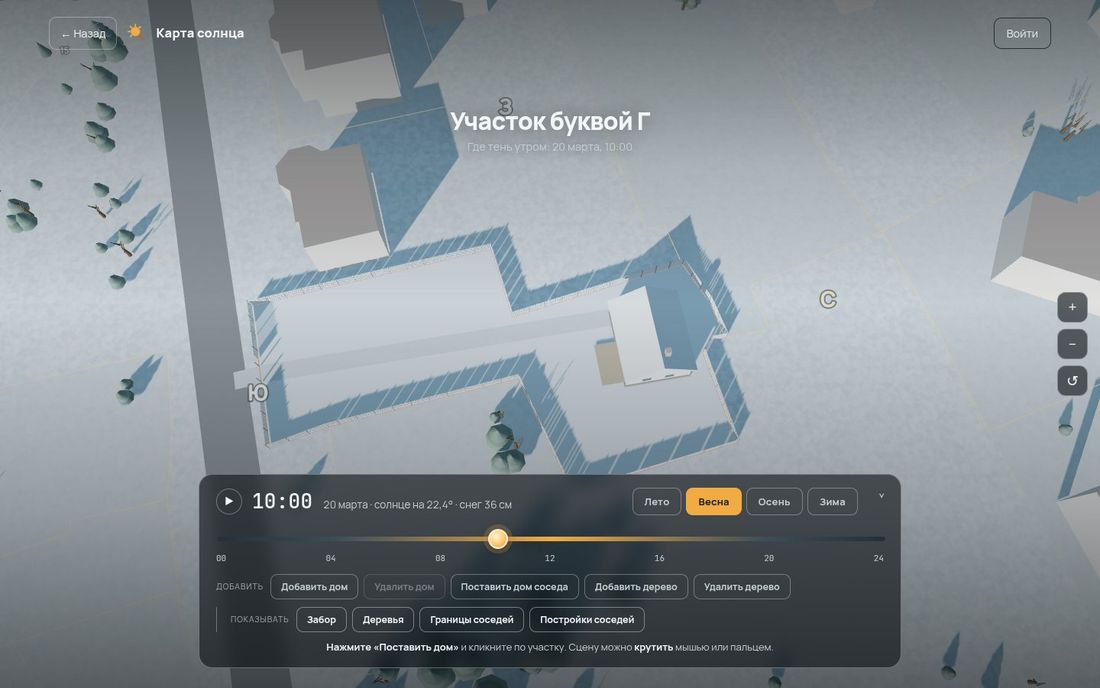1100x688 pixels.
Task: Toggle the Забор visibility
Action: coord(321,619)
